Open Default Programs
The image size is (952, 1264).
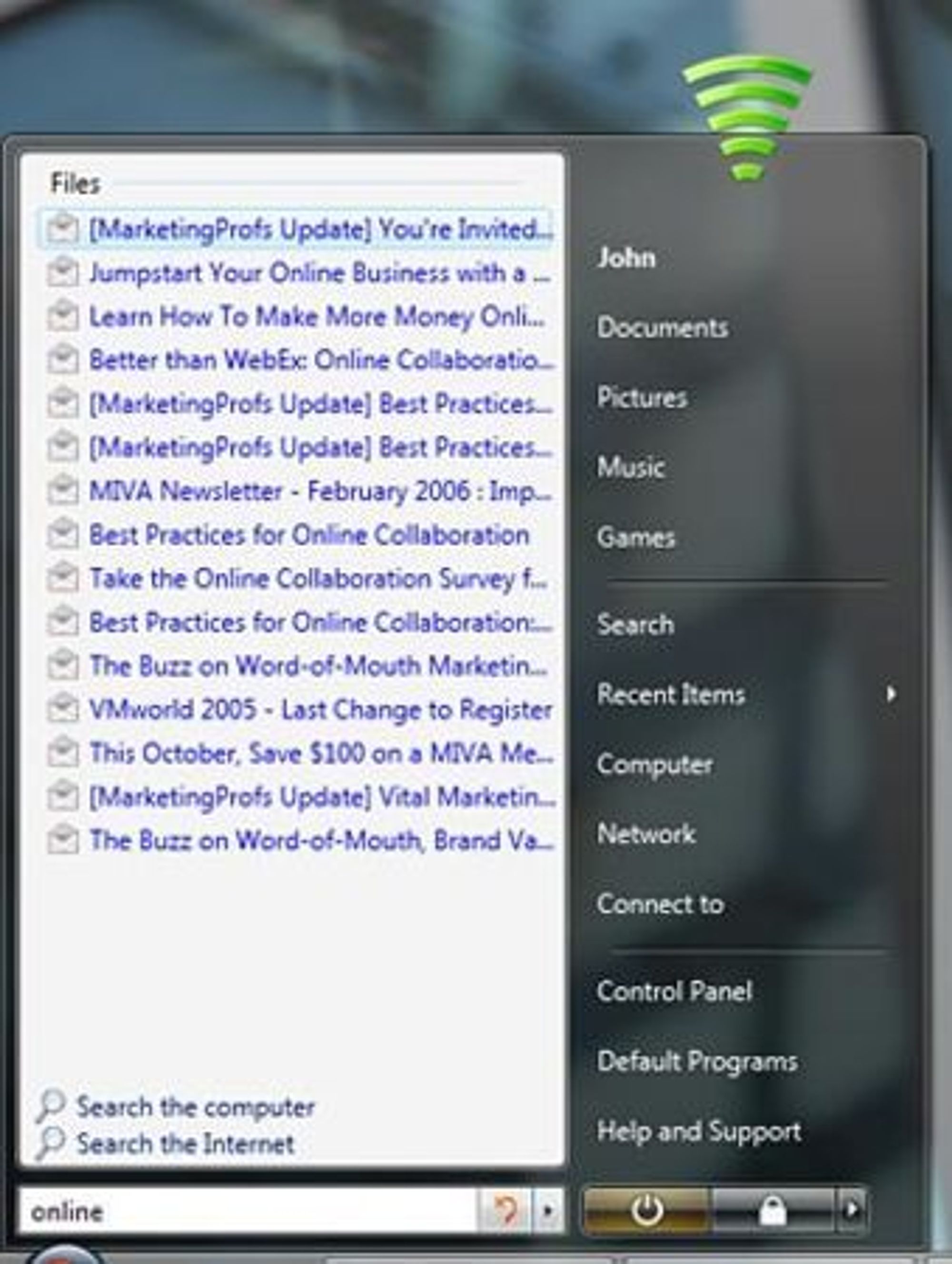point(697,1062)
